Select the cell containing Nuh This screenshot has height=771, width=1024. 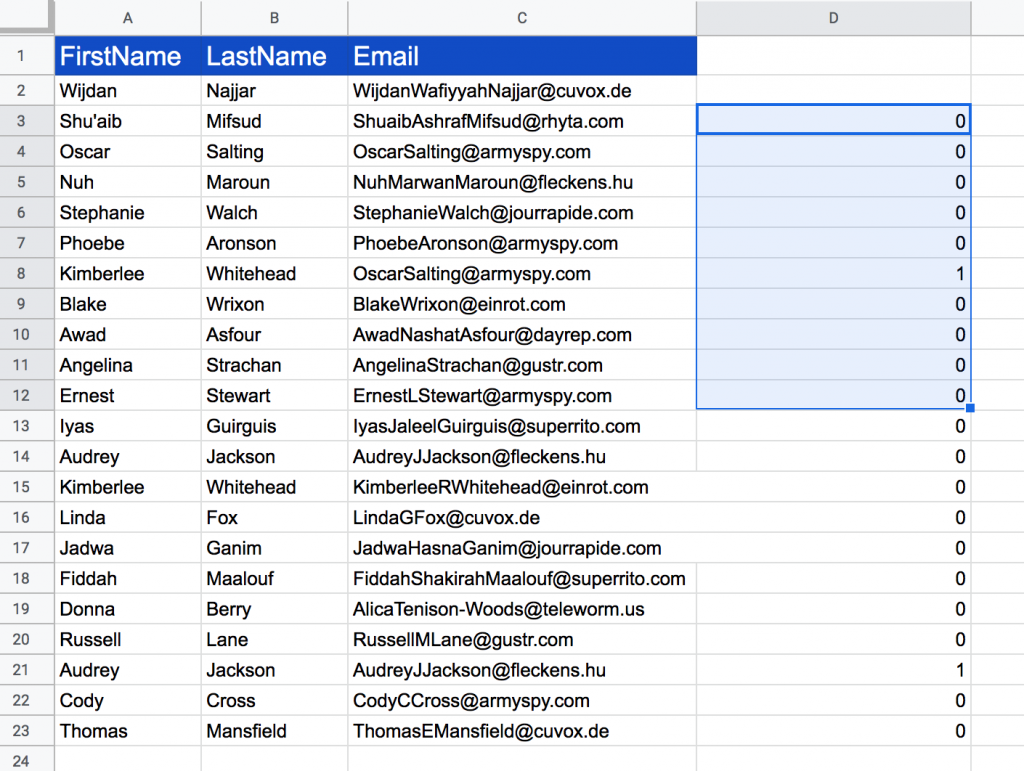coord(128,182)
